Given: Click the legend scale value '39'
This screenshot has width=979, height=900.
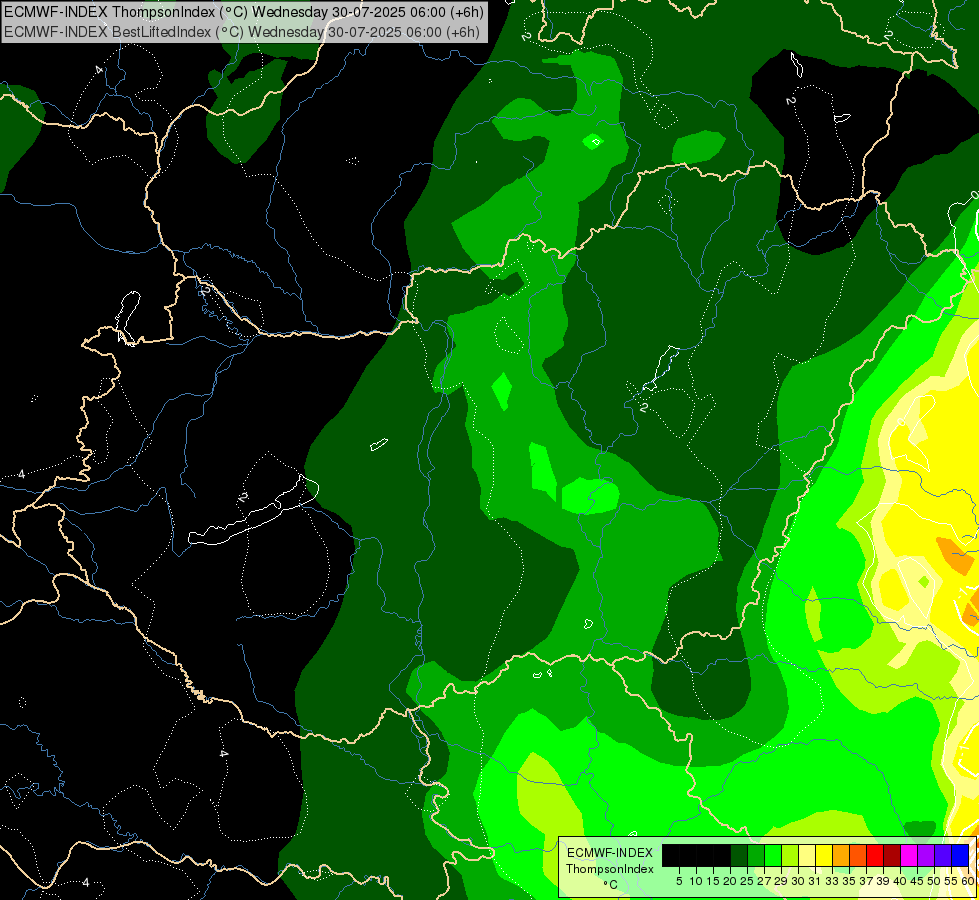Looking at the screenshot, I should point(883,881).
